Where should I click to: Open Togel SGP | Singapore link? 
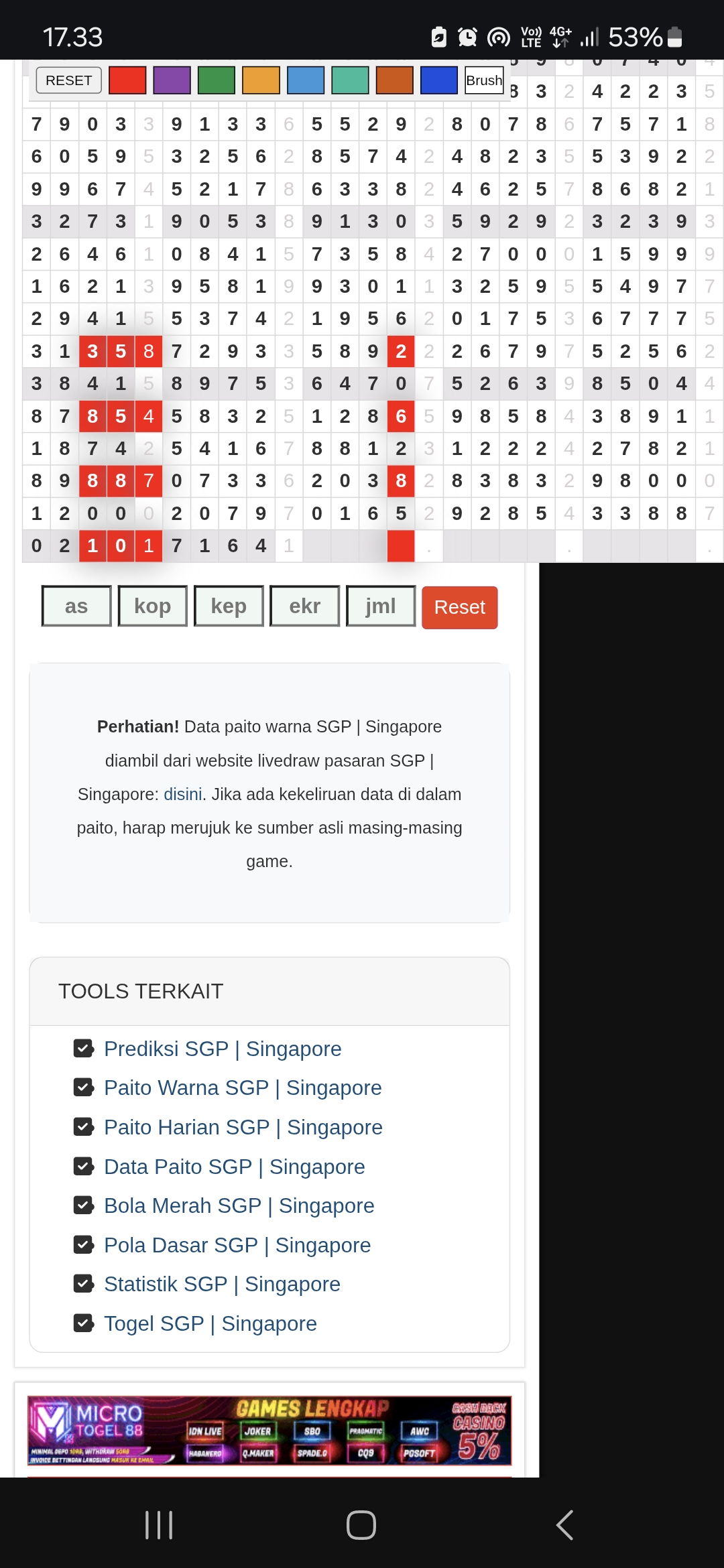[x=210, y=1323]
